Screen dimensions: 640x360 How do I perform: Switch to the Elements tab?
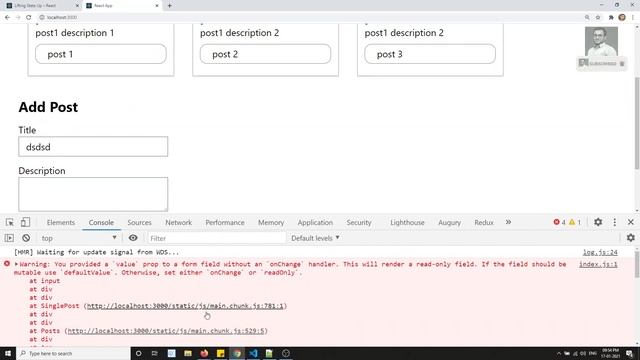pos(61,222)
